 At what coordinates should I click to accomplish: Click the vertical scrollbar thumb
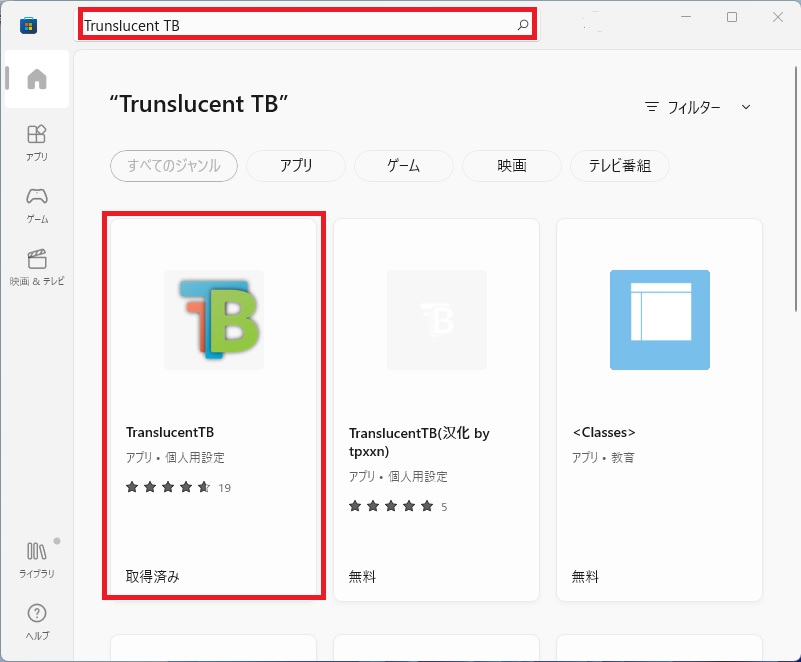click(x=795, y=188)
